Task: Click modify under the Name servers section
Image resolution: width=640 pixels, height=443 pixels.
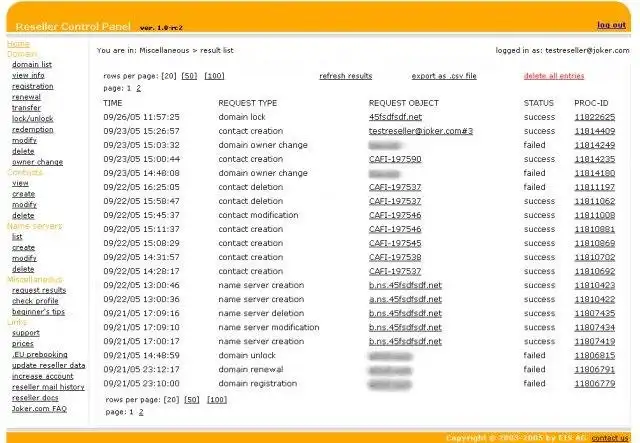Action: (24, 258)
